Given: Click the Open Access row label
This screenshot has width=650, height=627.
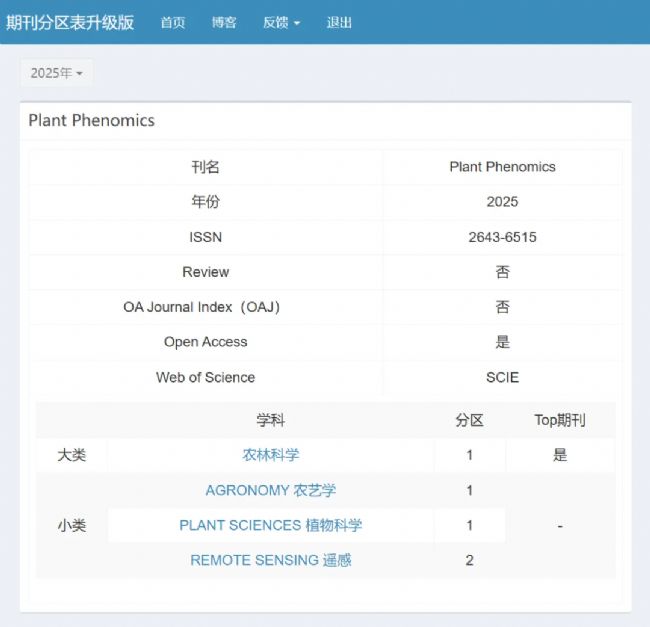Looking at the screenshot, I should point(205,342).
